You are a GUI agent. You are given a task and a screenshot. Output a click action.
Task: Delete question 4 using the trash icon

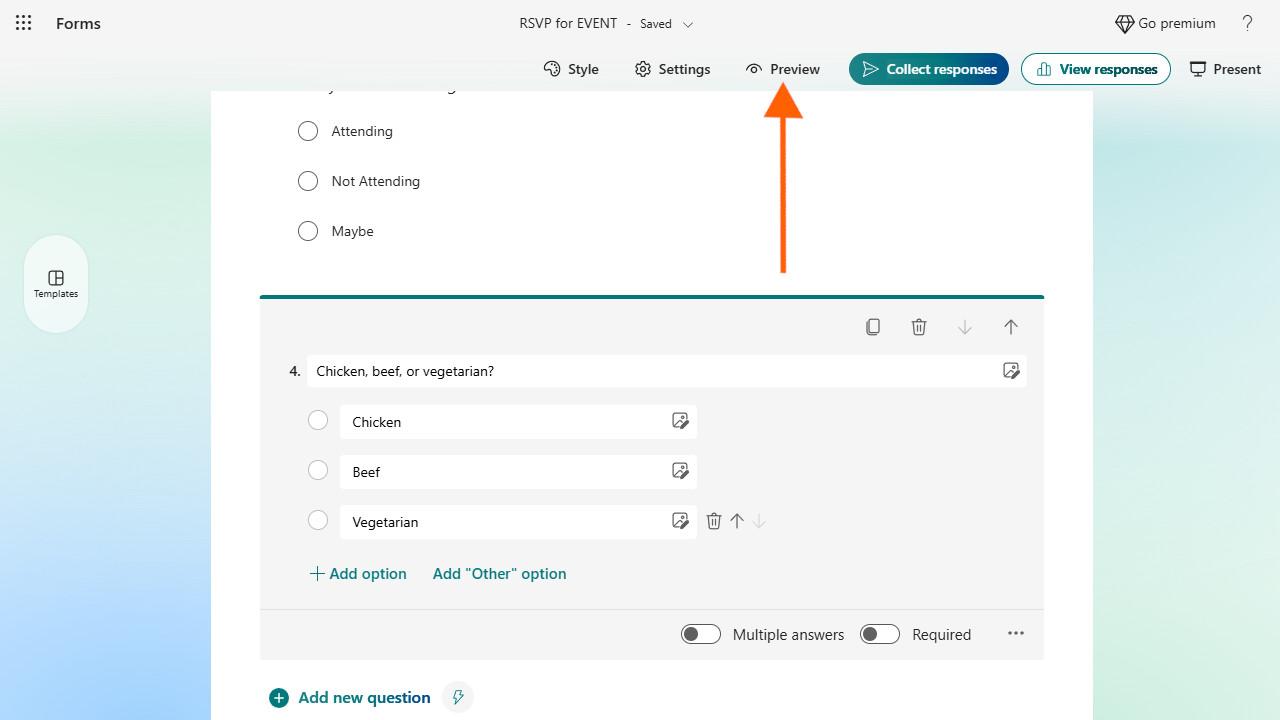click(919, 327)
